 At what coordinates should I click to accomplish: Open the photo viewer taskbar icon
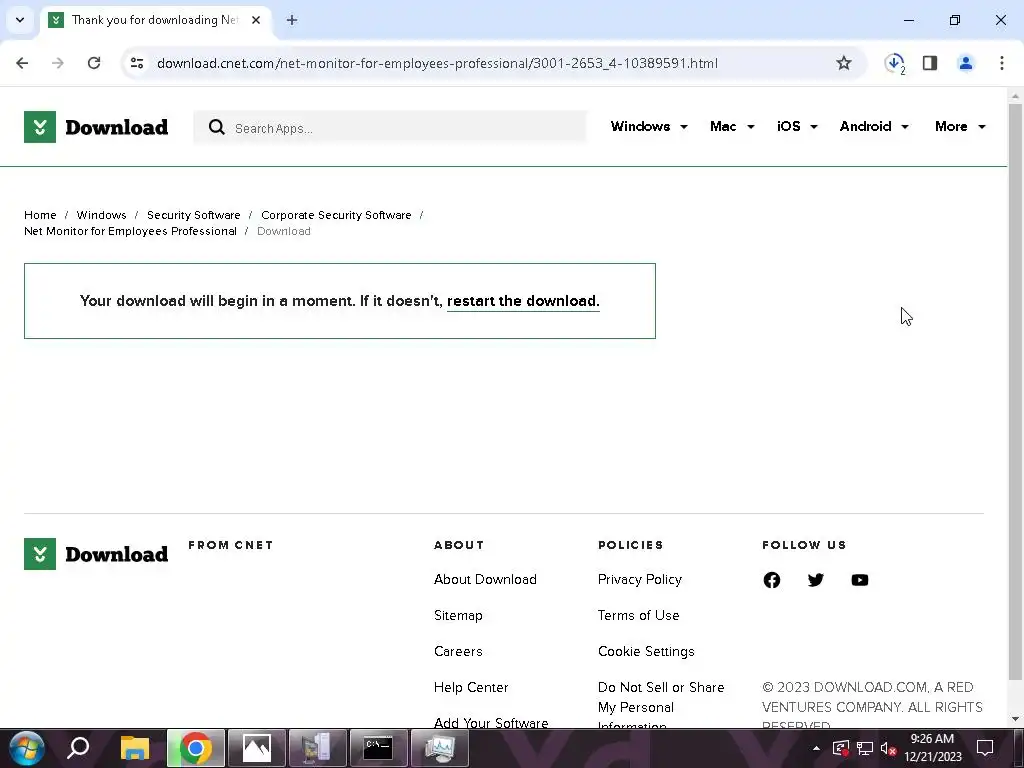257,748
